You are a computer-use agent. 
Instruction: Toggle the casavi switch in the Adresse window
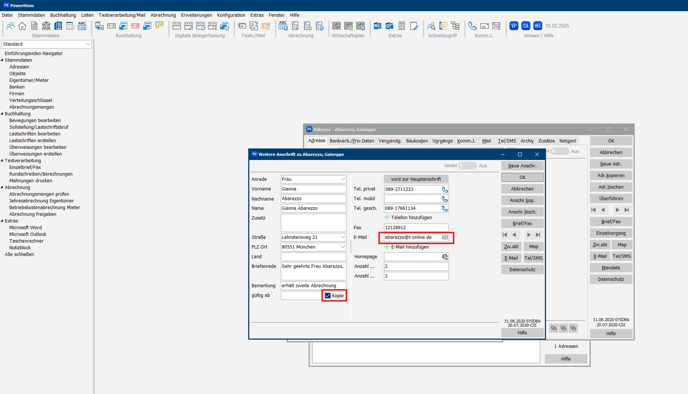click(559, 151)
